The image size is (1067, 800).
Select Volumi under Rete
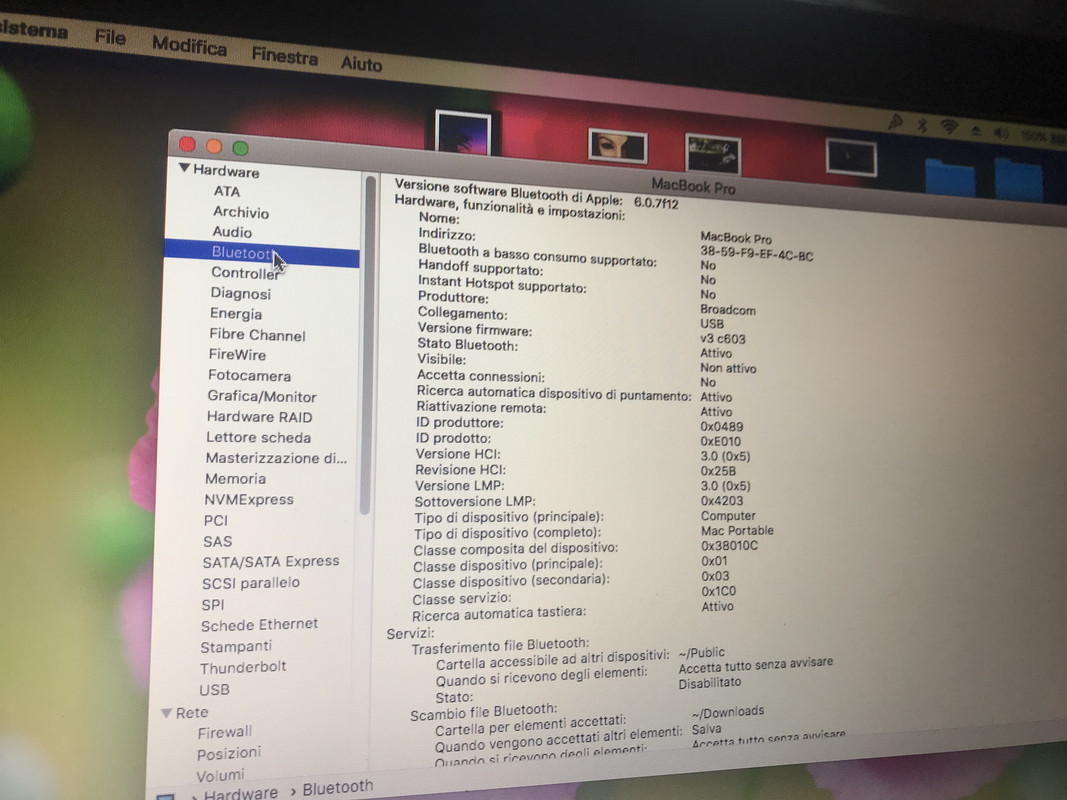coord(220,776)
